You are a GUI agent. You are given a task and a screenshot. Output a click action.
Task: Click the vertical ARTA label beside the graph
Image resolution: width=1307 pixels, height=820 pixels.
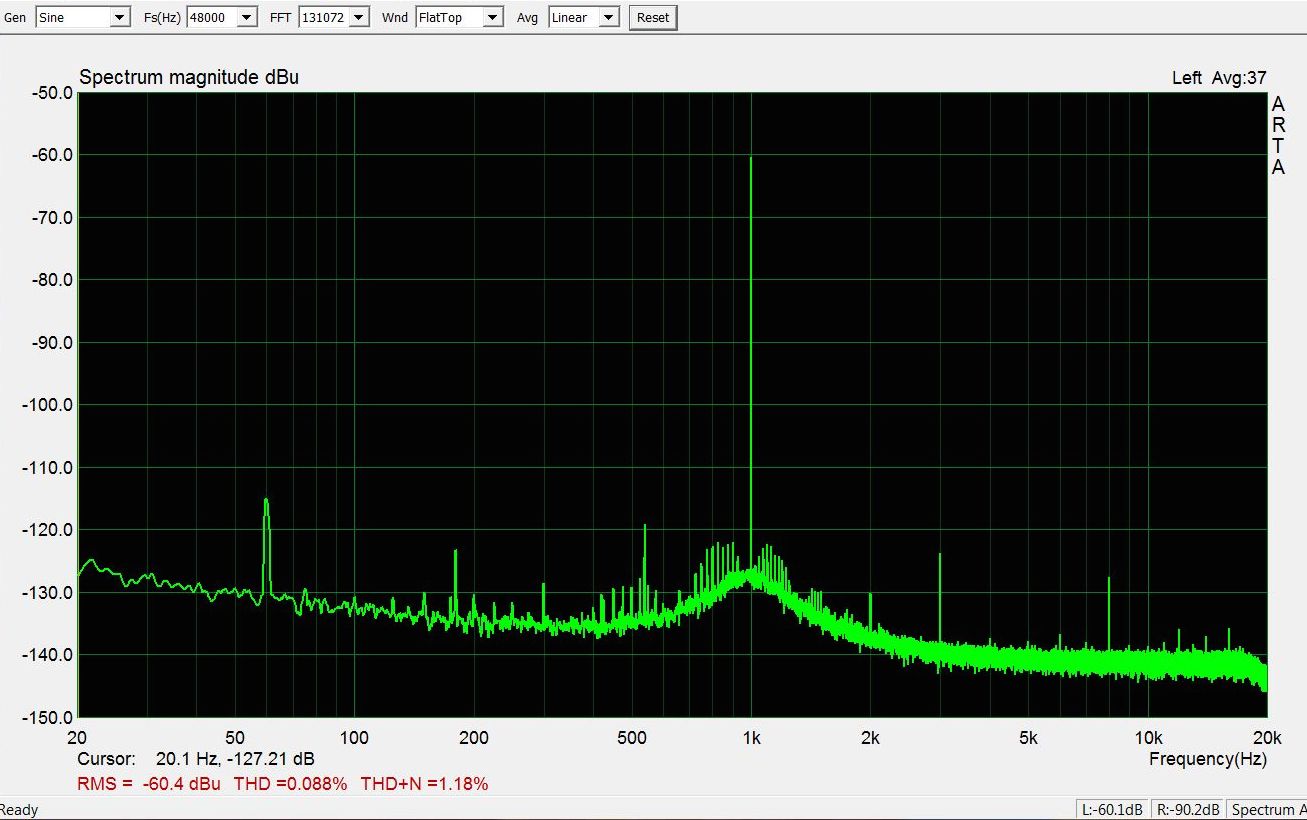point(1278,136)
